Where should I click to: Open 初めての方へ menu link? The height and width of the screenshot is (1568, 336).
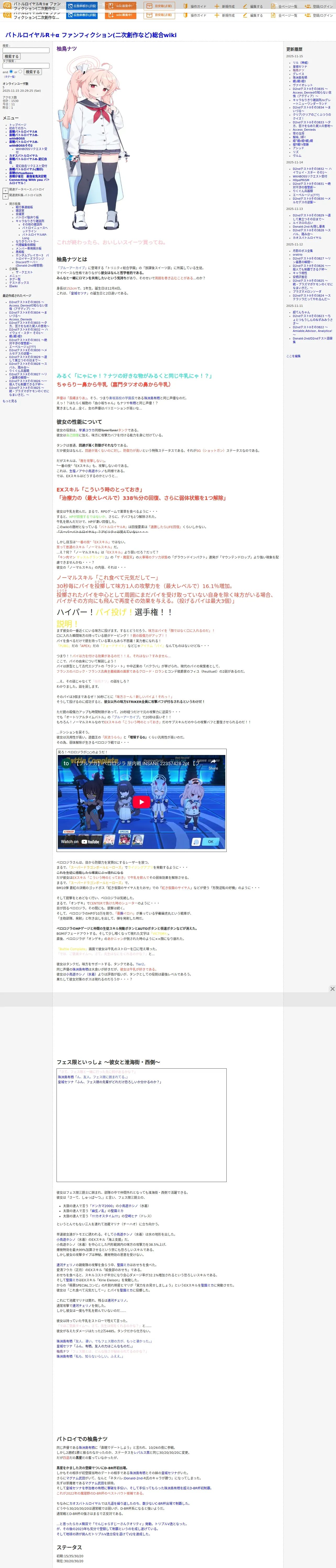[18, 128]
